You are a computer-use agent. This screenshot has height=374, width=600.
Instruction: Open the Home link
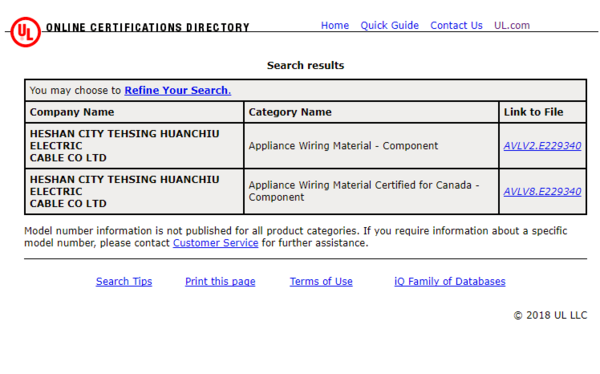click(x=335, y=26)
